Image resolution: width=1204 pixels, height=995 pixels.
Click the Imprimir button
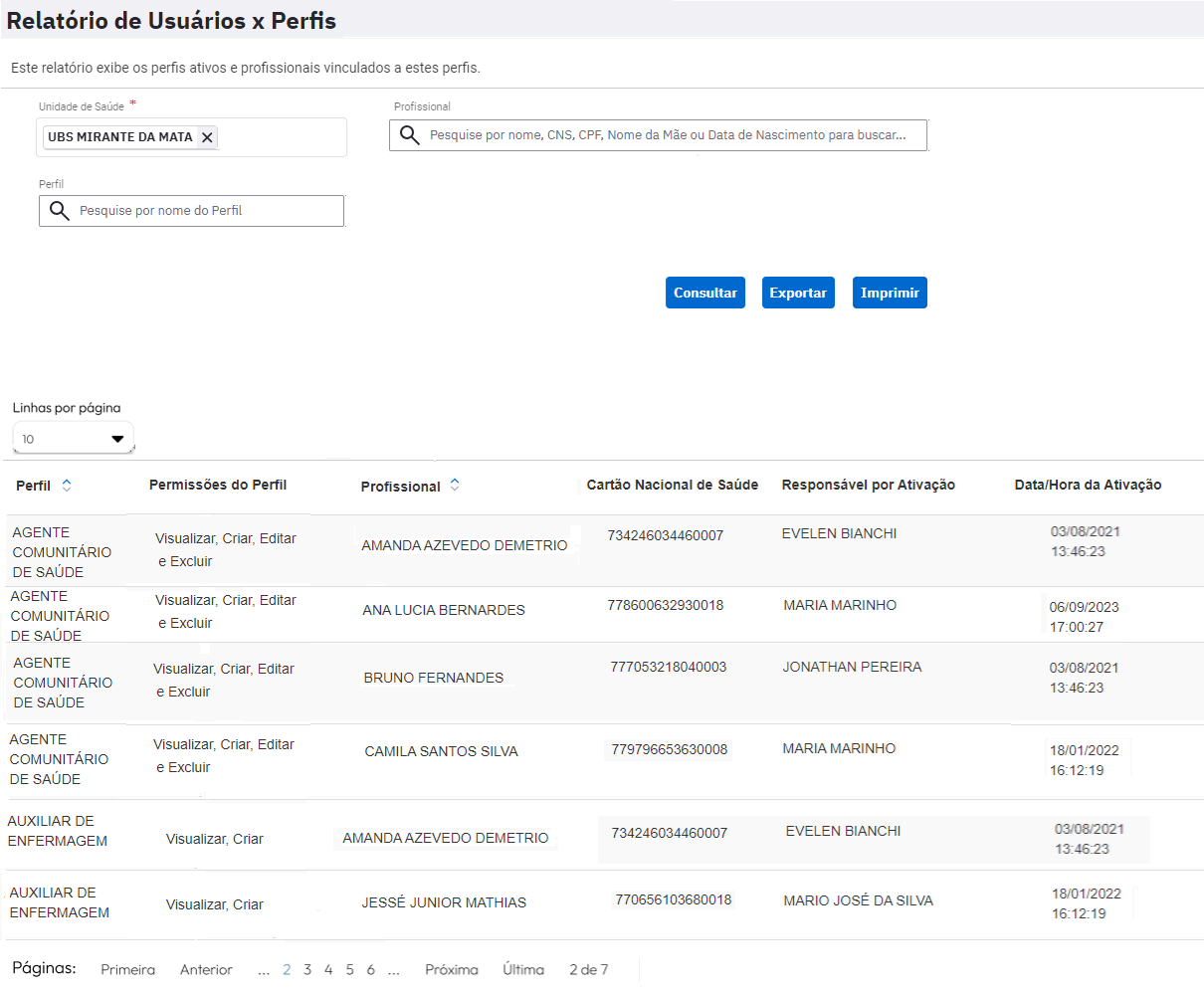[889, 292]
